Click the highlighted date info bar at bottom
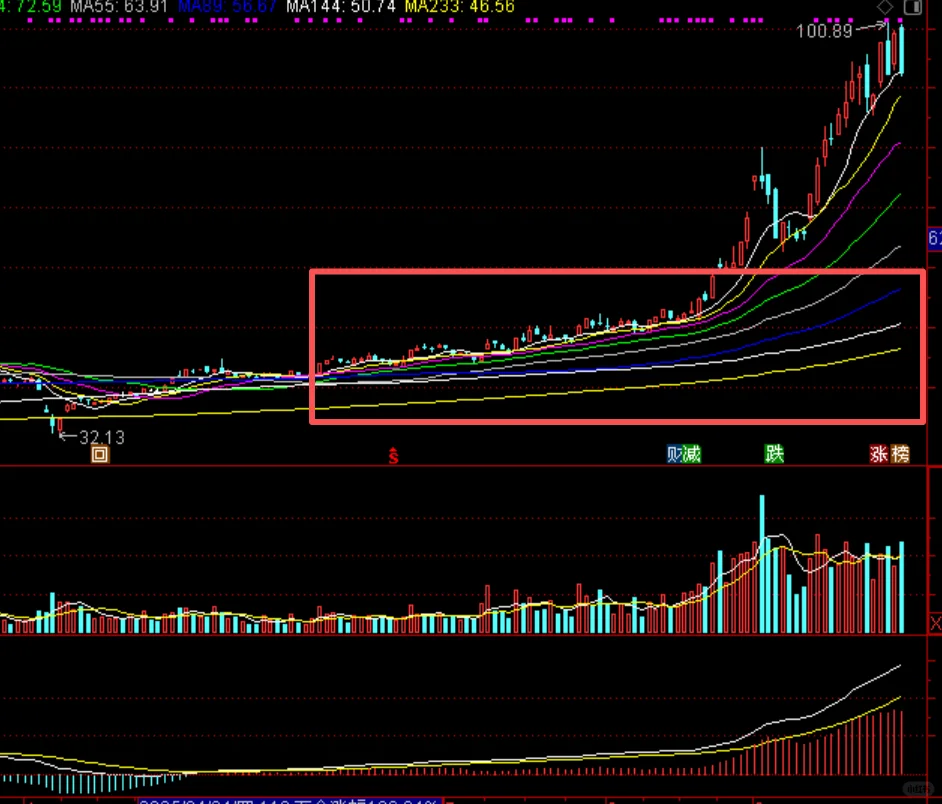The image size is (942, 804). [x=290, y=801]
